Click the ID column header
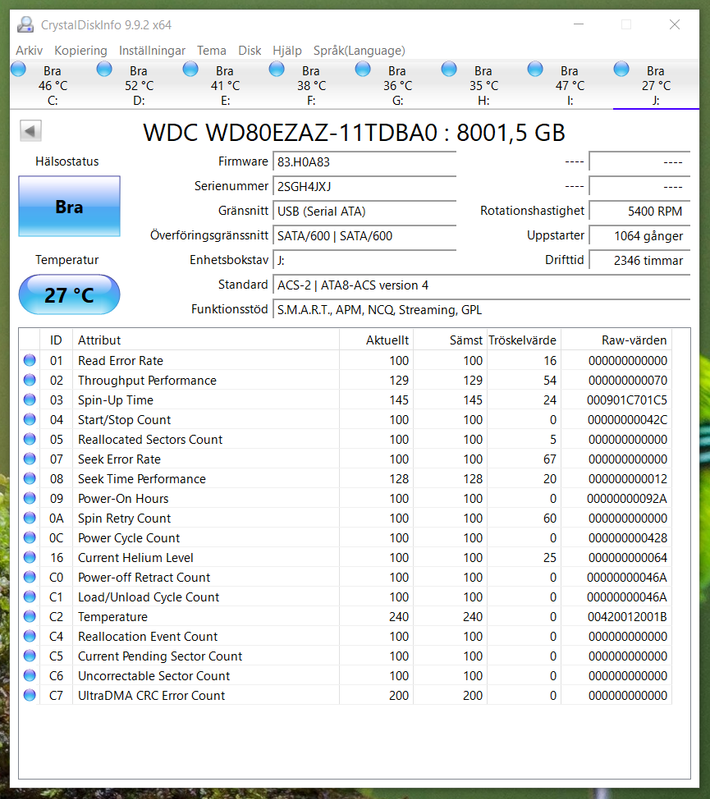This screenshot has height=799, width=710. tap(56, 340)
